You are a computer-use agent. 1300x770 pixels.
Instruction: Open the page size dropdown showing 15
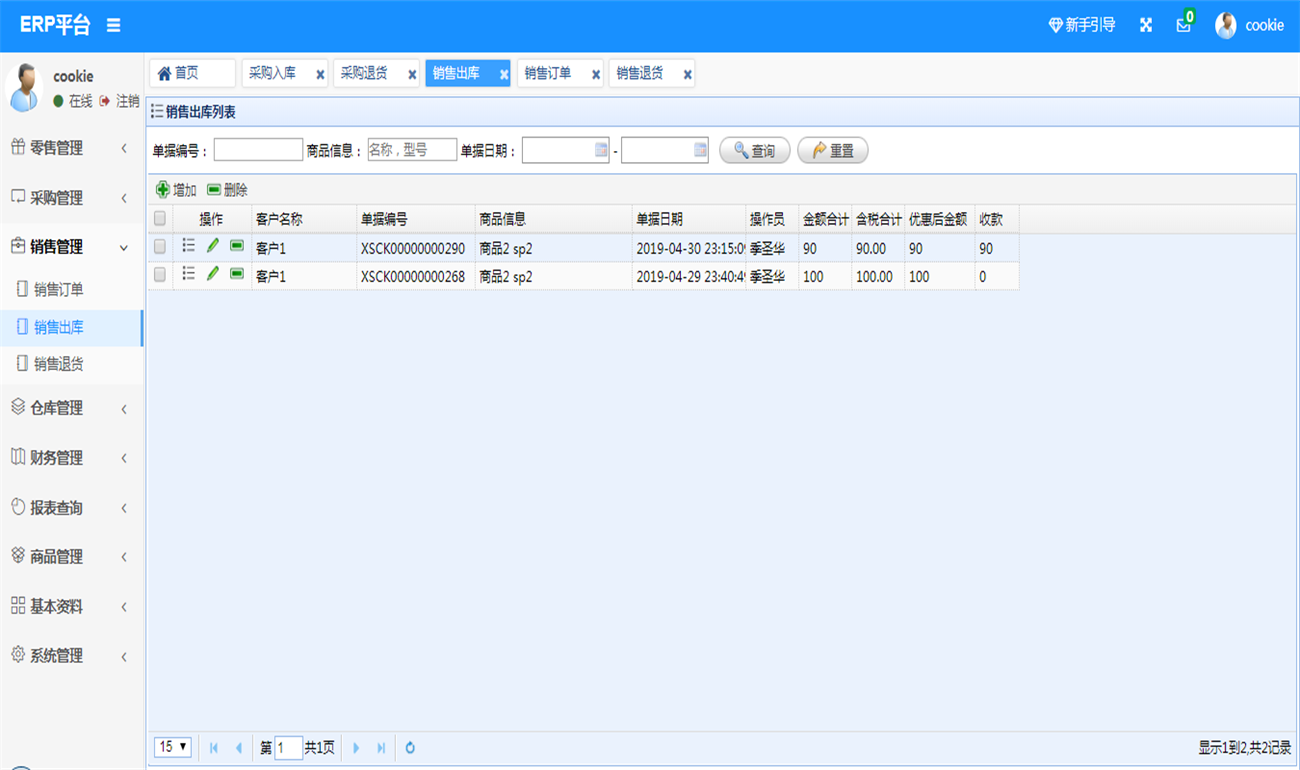point(172,747)
